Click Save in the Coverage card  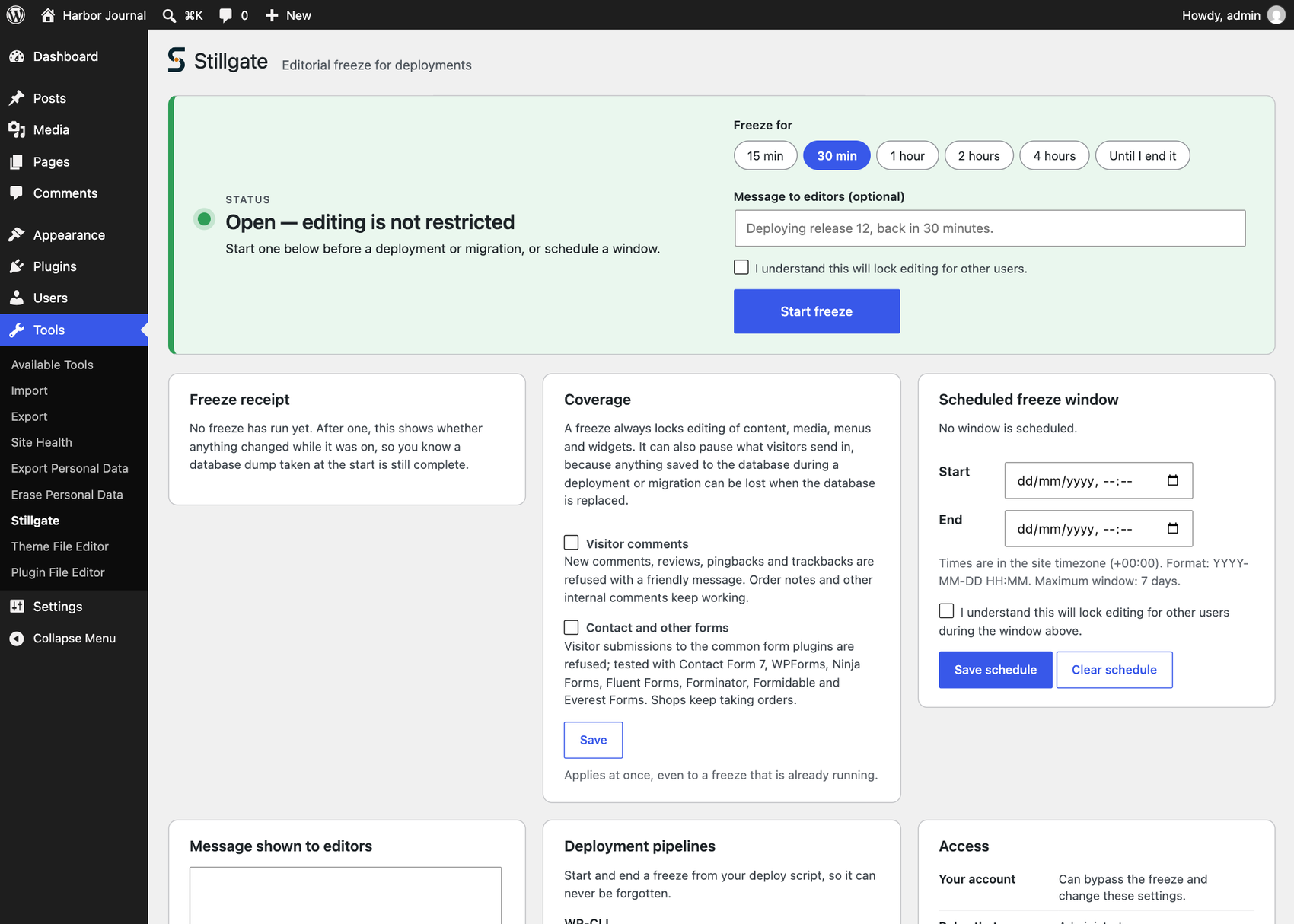point(593,740)
